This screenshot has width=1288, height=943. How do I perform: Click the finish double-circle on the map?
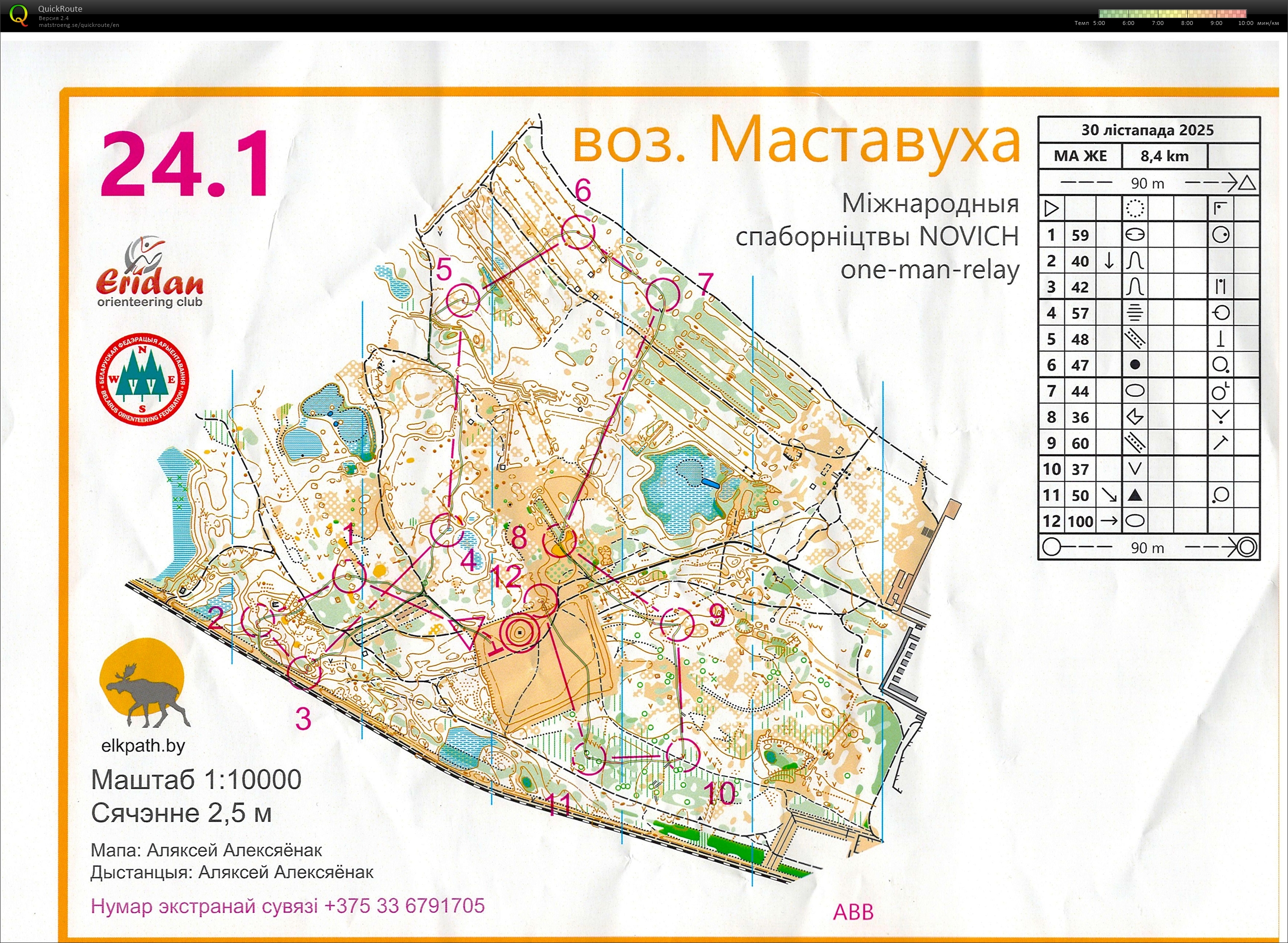click(520, 632)
